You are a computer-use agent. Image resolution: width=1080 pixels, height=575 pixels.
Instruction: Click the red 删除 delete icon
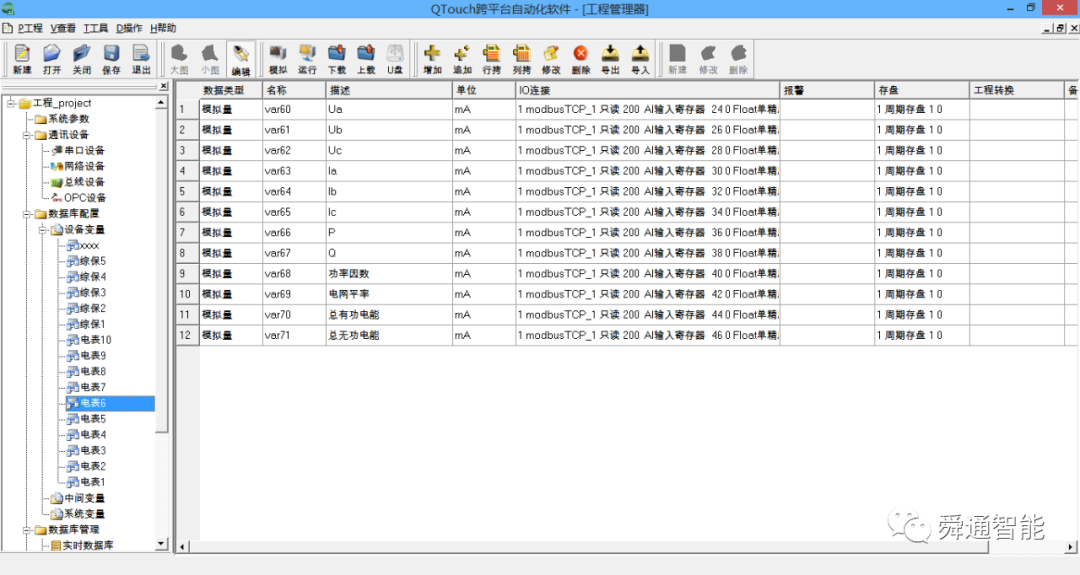(x=581, y=59)
